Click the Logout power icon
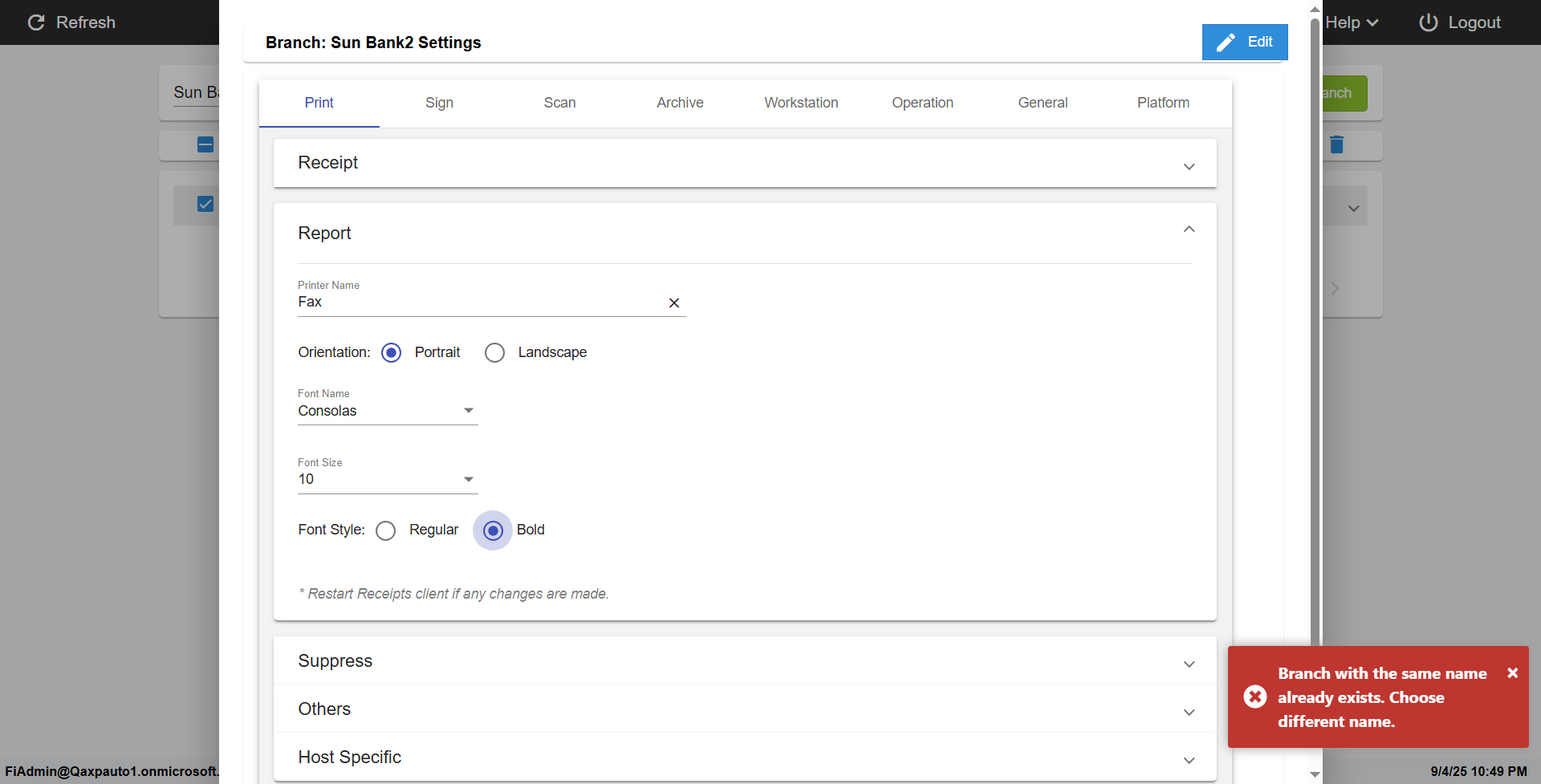This screenshot has height=784, width=1541. pyautogui.click(x=1428, y=22)
